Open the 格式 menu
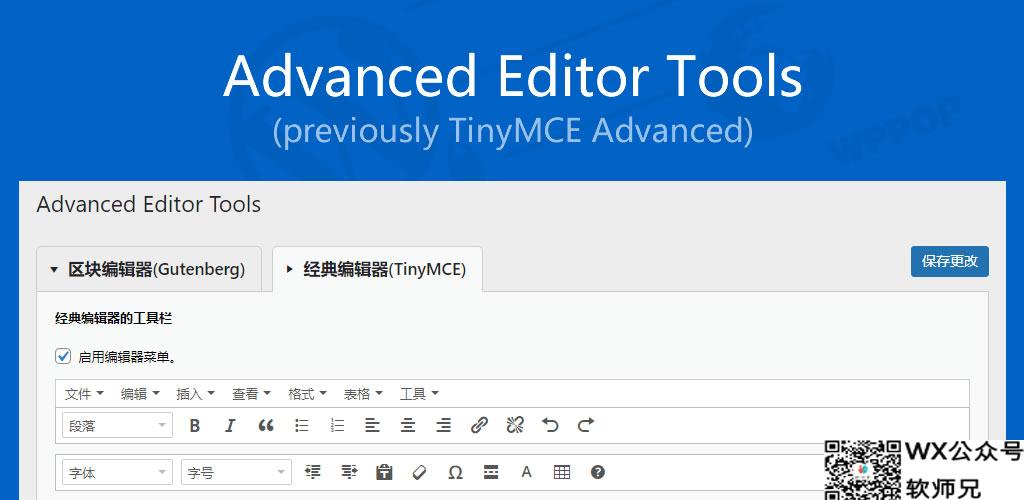 pos(307,394)
